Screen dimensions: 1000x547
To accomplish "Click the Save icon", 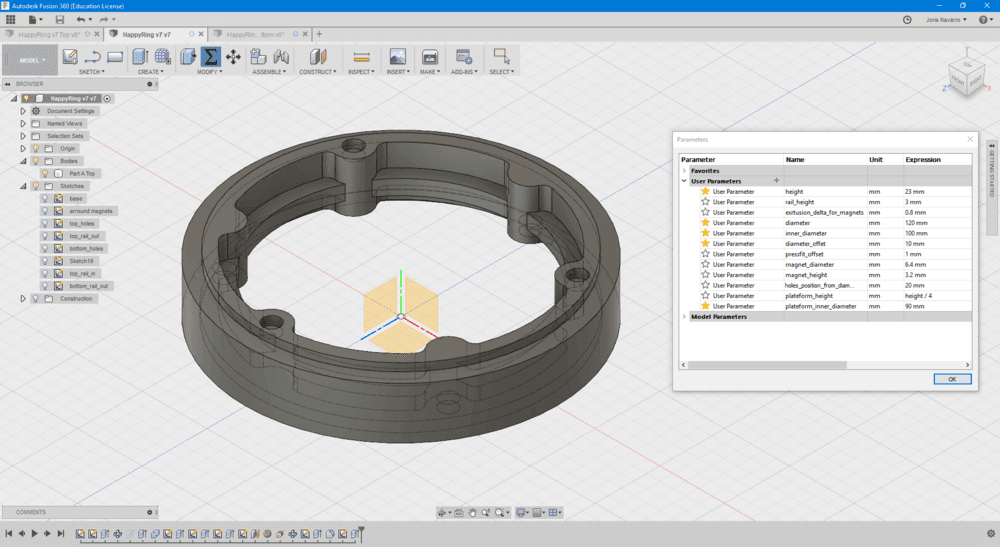I will point(59,20).
